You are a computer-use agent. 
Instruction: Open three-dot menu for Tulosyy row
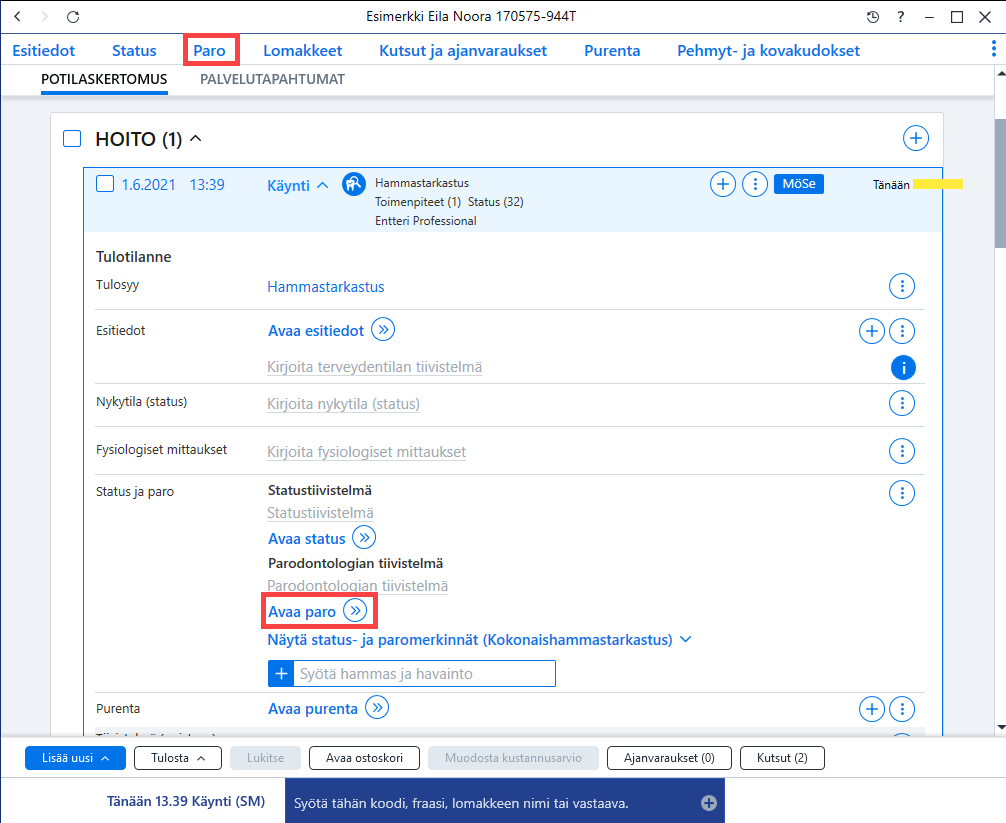tap(902, 286)
